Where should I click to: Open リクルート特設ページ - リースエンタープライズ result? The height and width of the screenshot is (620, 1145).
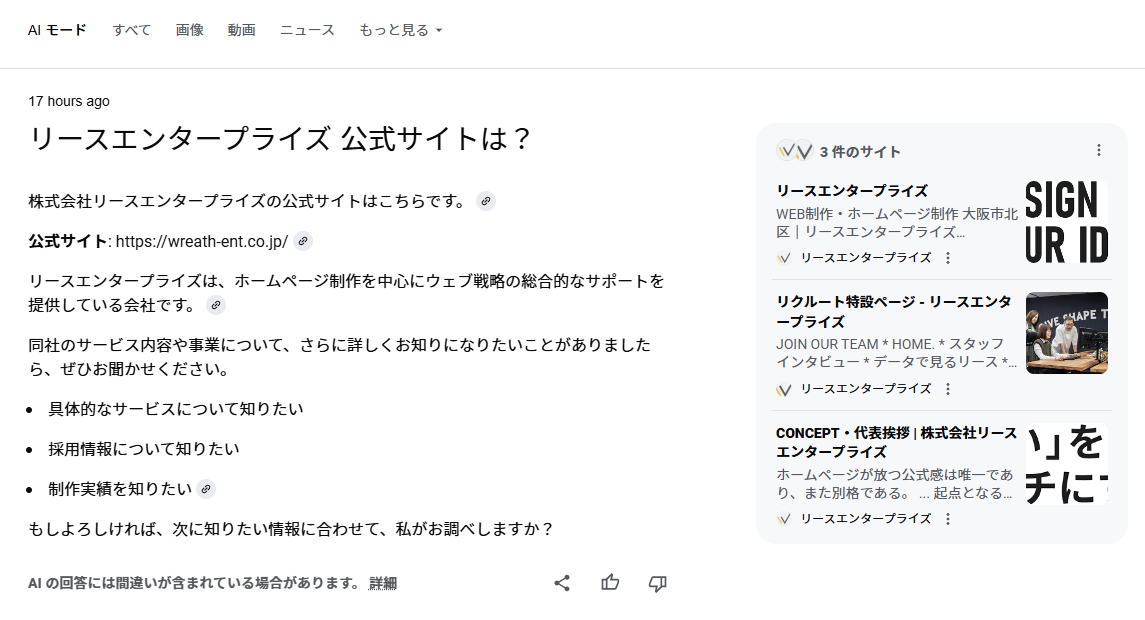pos(893,312)
